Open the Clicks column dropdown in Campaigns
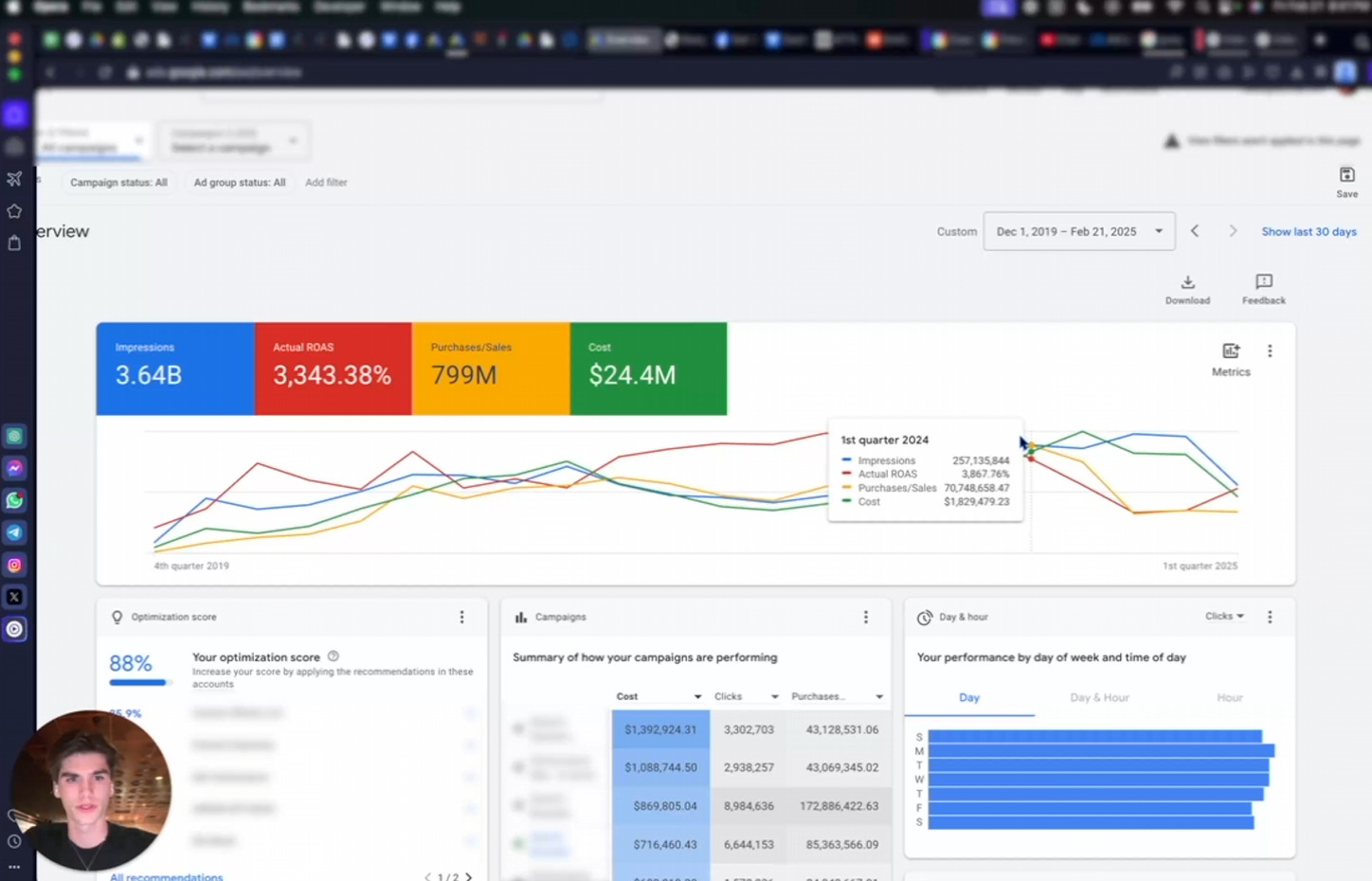Screen dimensions: 1372x881 coord(774,697)
